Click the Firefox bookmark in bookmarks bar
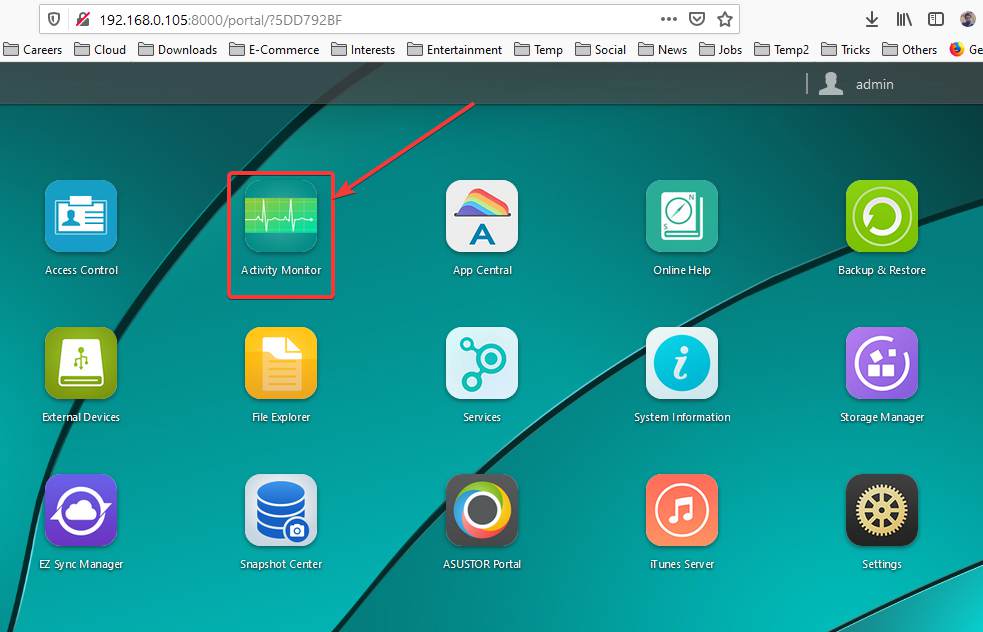This screenshot has height=632, width=983. (x=965, y=50)
